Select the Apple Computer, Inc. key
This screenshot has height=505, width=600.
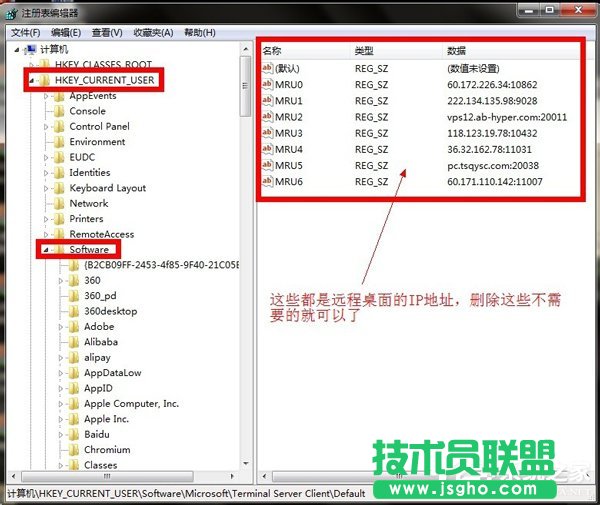click(x=131, y=404)
